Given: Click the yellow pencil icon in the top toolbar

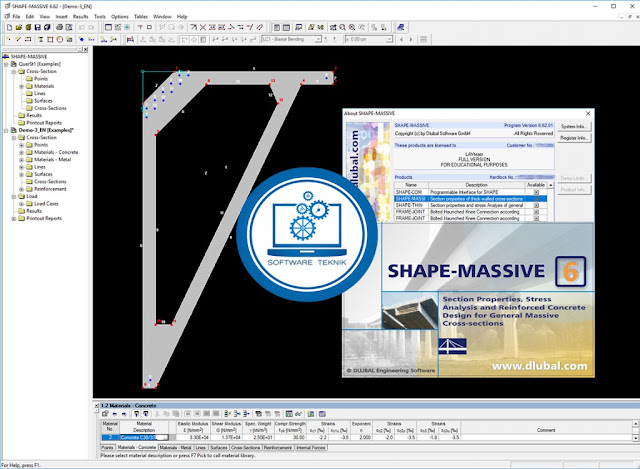Looking at the screenshot, I should [x=311, y=27].
